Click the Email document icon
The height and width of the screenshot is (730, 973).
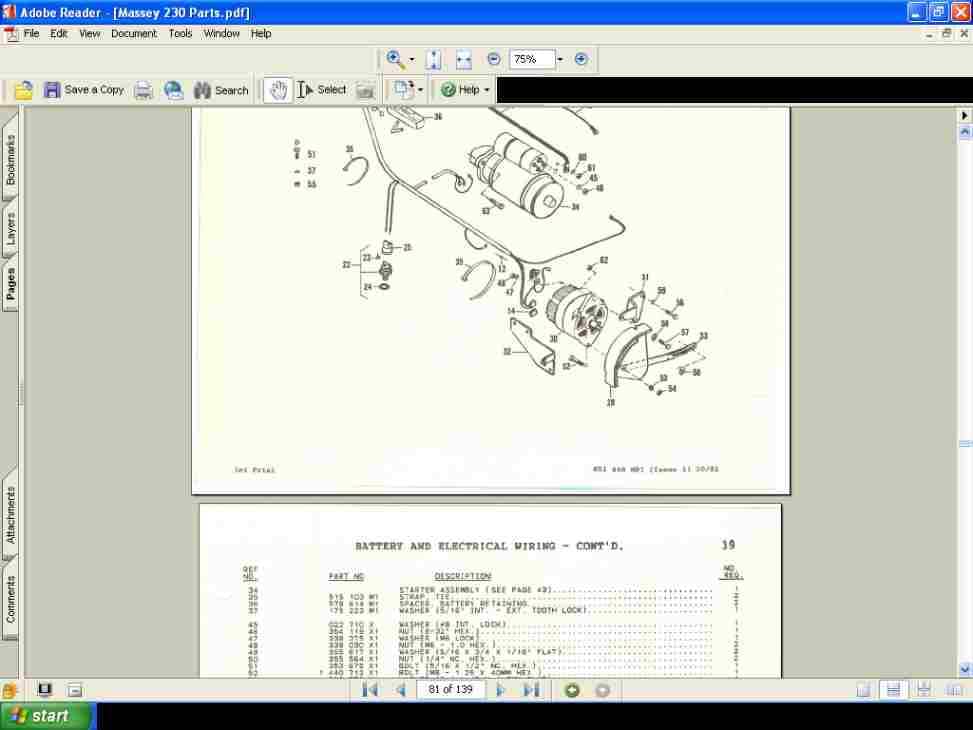[173, 89]
